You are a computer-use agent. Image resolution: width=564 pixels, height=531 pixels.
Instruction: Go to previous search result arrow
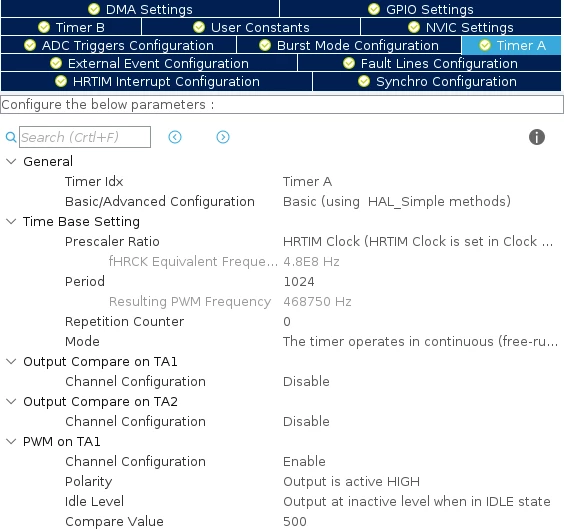[175, 137]
